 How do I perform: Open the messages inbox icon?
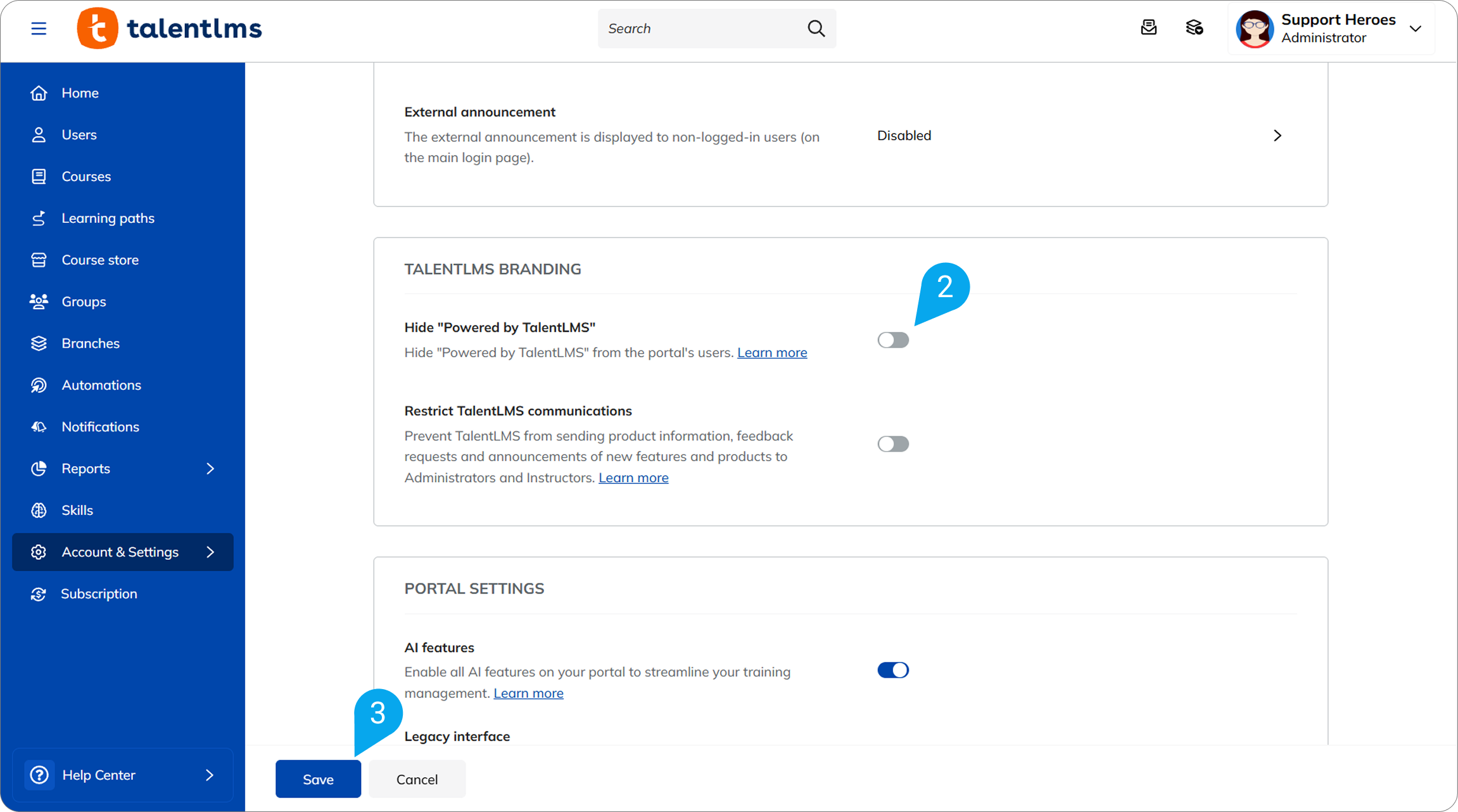[1148, 28]
